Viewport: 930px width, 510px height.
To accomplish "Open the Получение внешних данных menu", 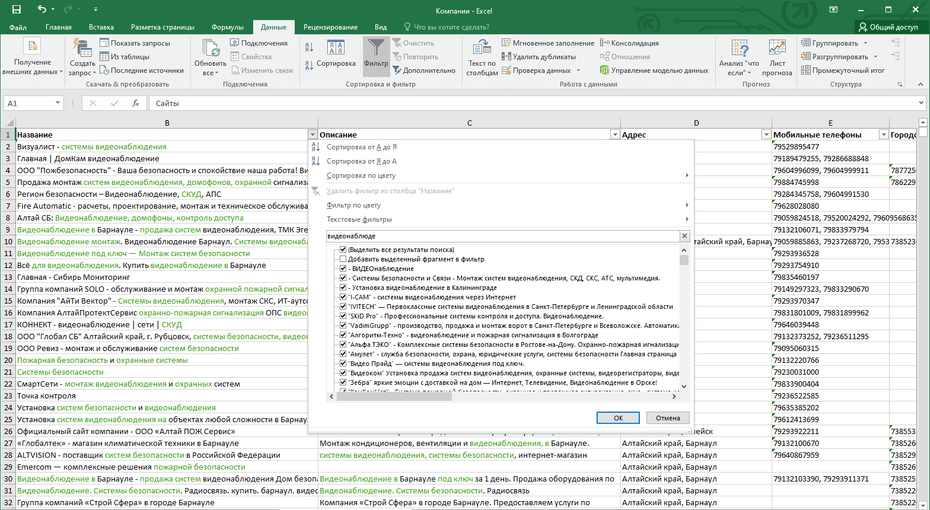I will (32, 57).
